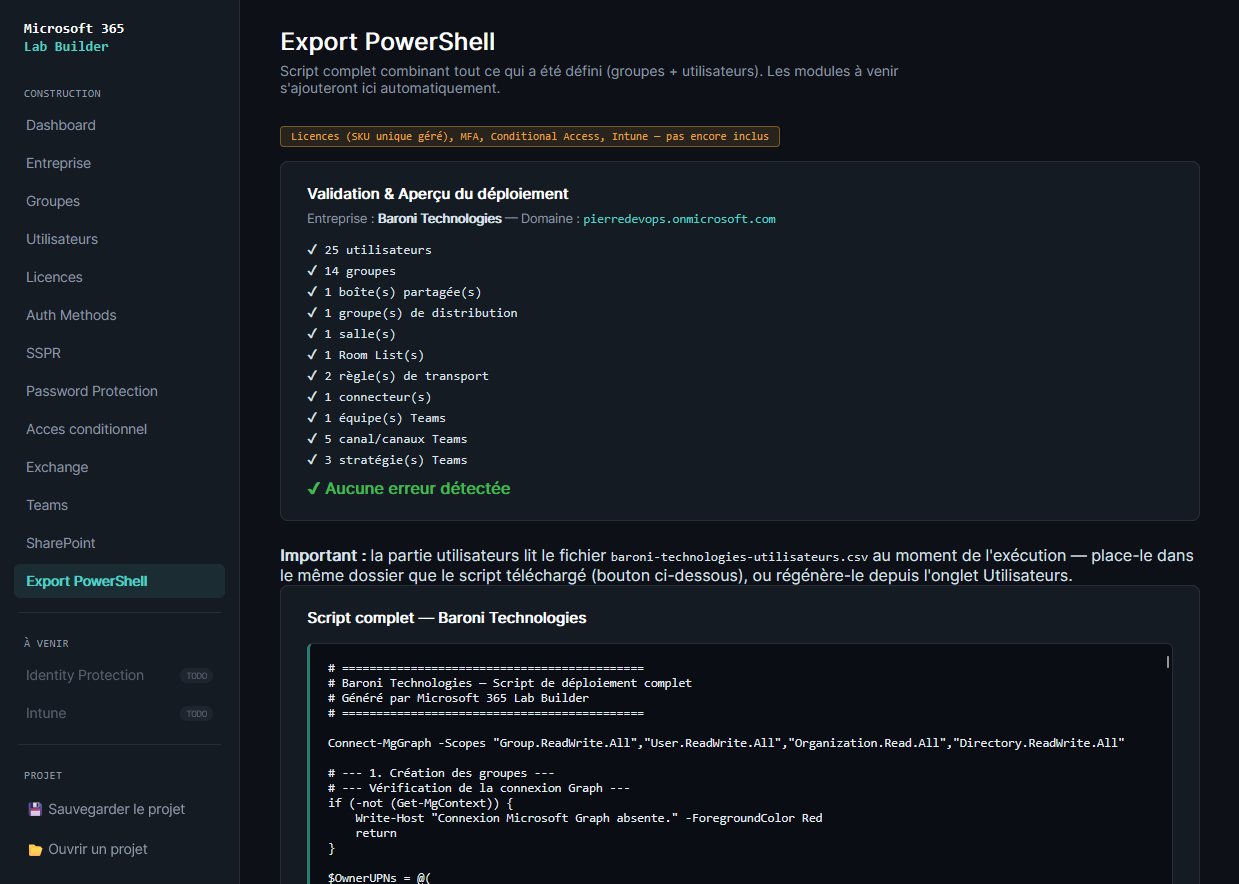The width and height of the screenshot is (1239, 884).
Task: Click the code box scrollbar thumb
Action: (x=1167, y=661)
